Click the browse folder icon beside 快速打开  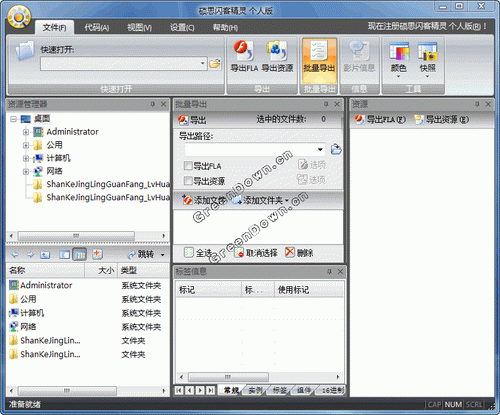(x=215, y=63)
